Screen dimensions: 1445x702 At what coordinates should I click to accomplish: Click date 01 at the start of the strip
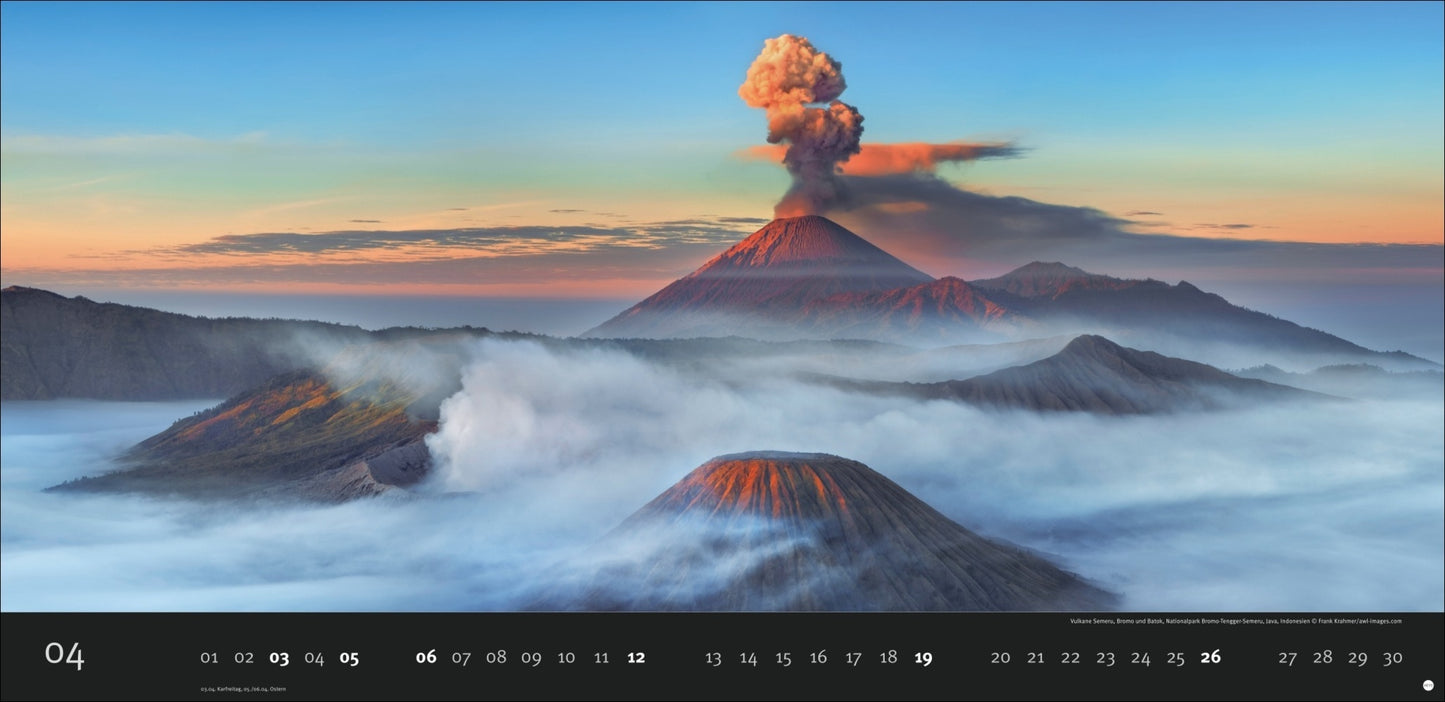pyautogui.click(x=209, y=658)
